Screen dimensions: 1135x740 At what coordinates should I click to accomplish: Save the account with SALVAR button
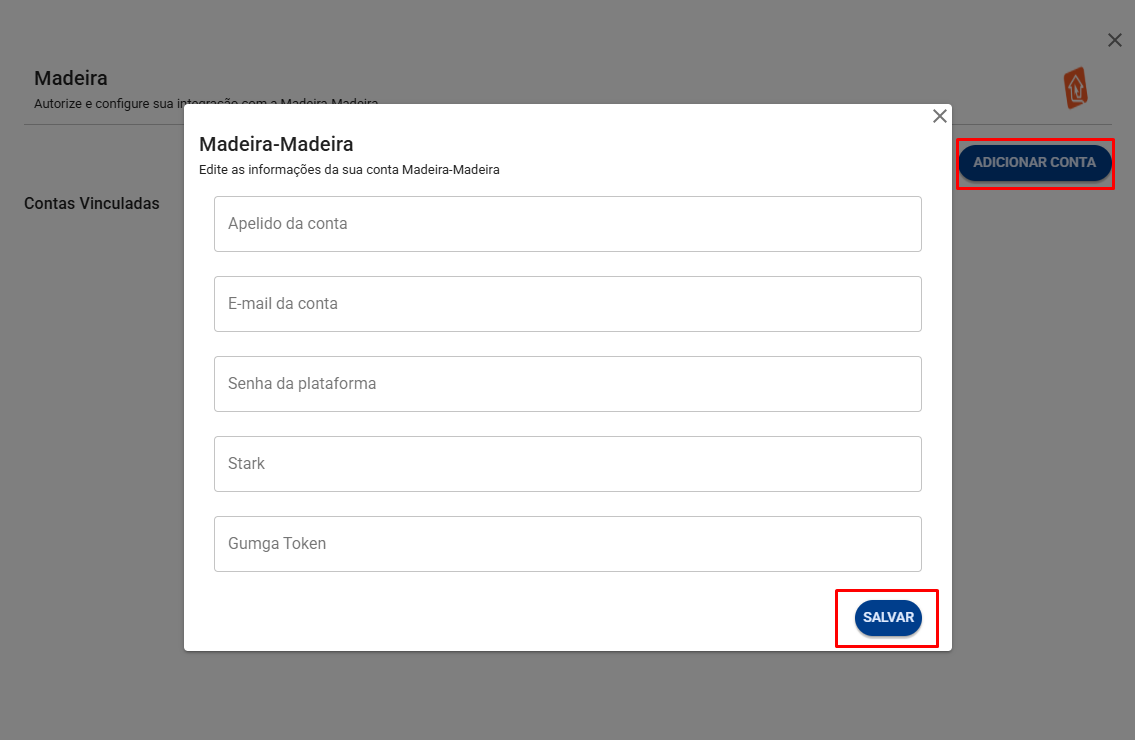(x=888, y=618)
